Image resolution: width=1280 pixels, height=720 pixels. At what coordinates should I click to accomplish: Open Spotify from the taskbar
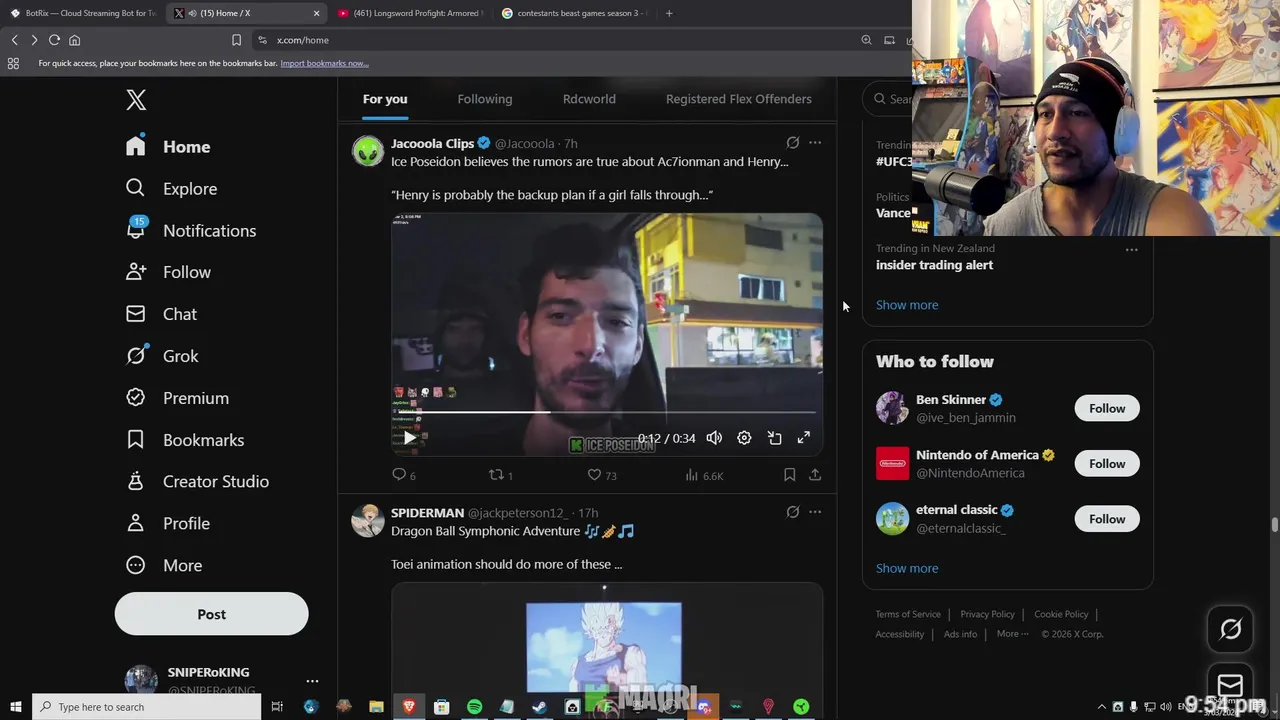474,707
